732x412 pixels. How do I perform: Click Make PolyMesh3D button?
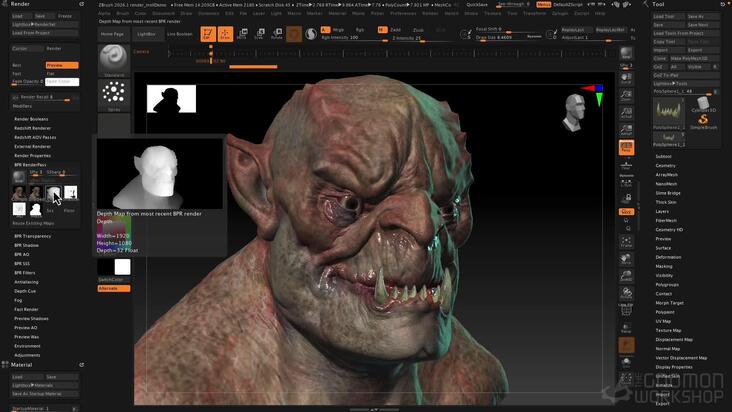[695, 58]
